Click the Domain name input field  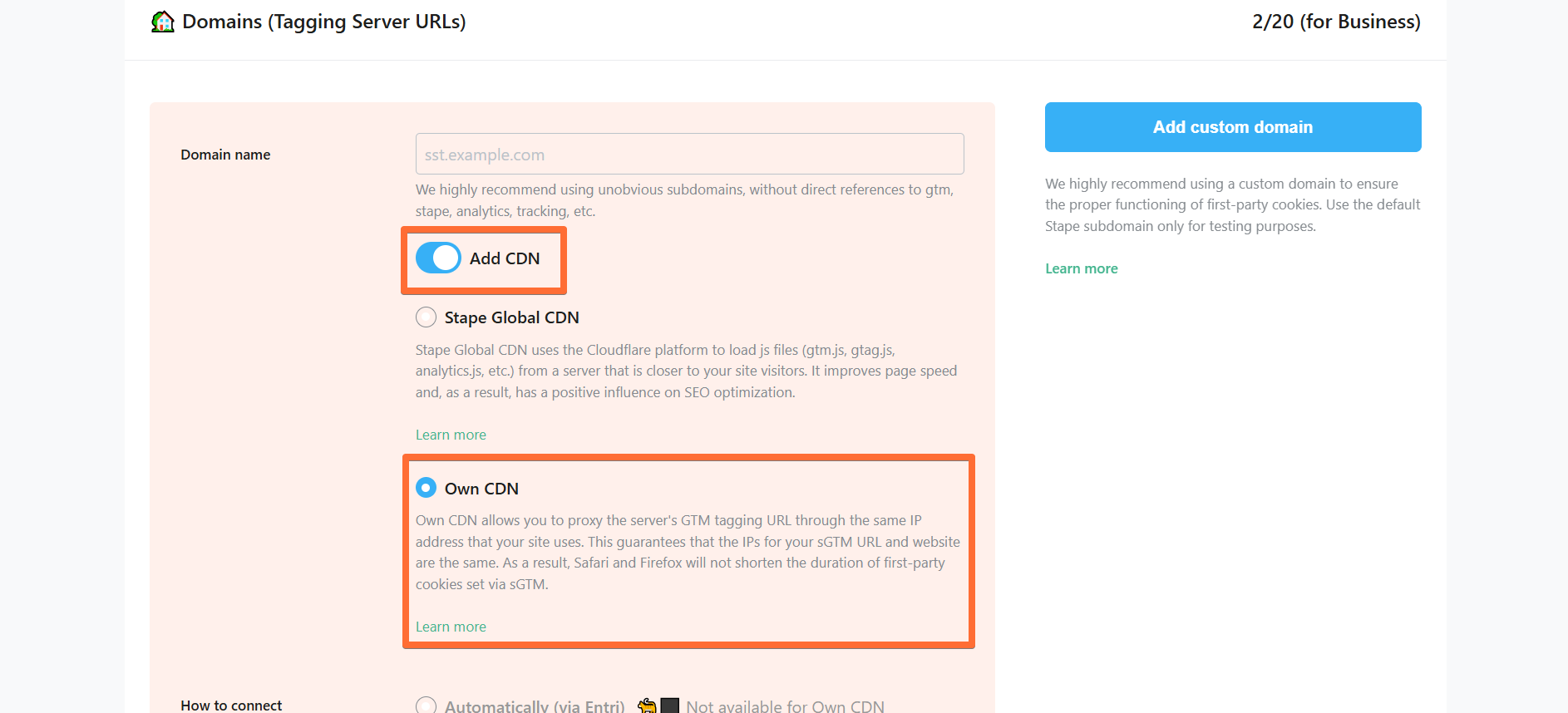[x=689, y=154]
